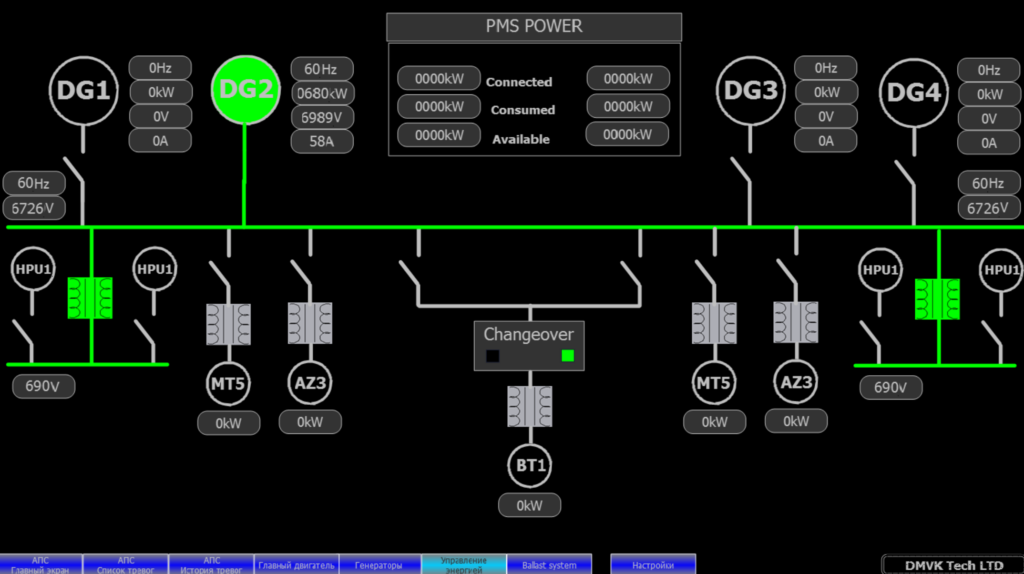Click the green Changeover indicator square

point(568,356)
